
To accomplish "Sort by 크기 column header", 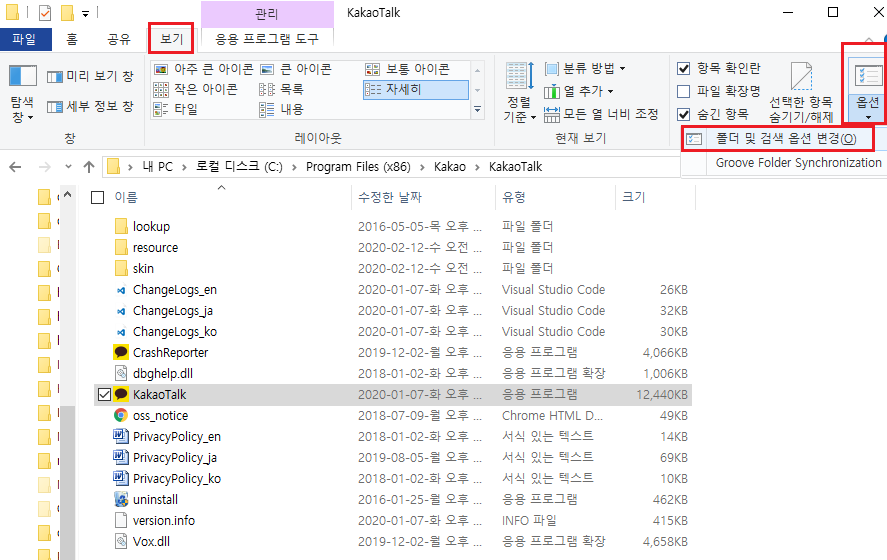I will tap(634, 197).
